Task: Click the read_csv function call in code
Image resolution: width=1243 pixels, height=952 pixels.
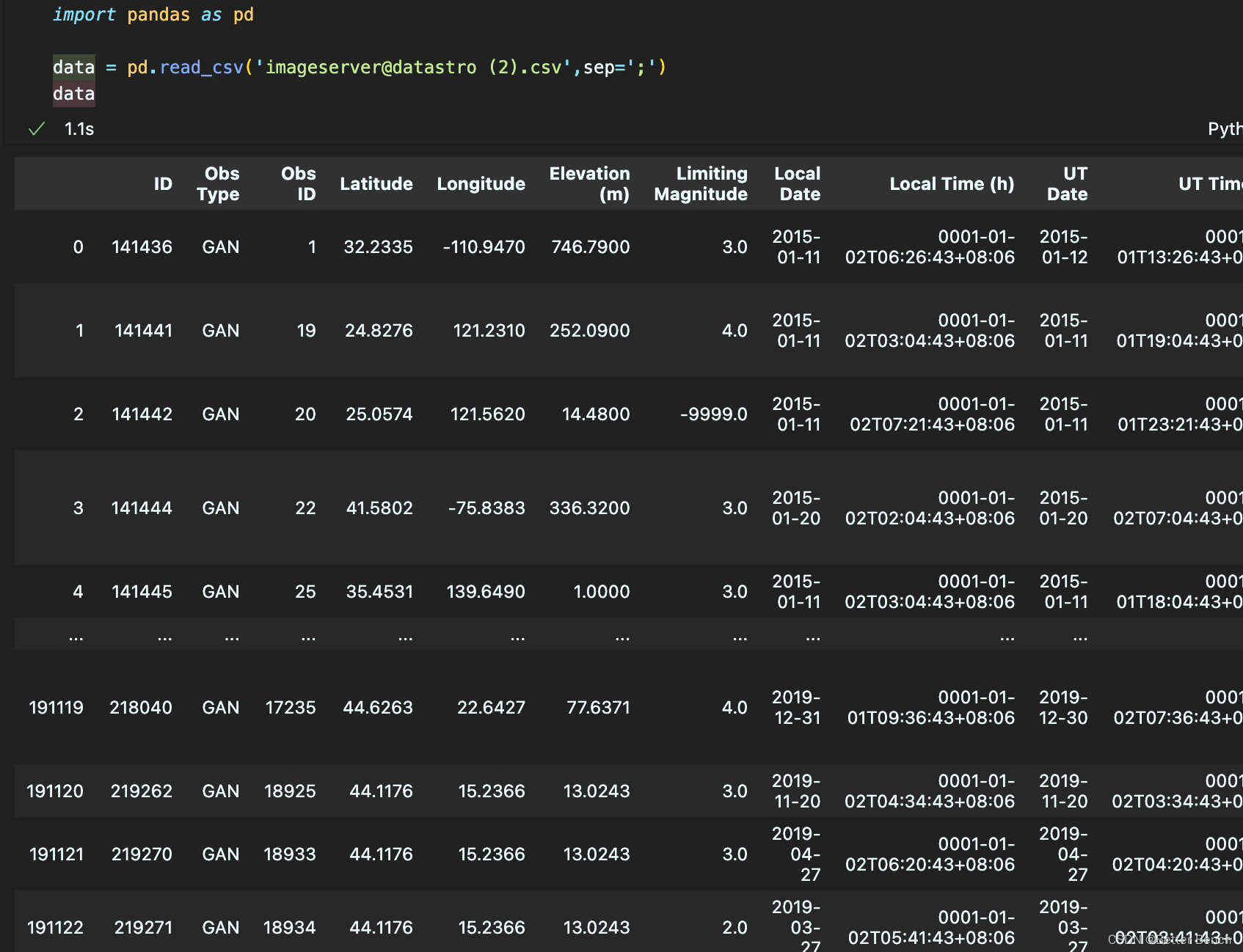Action: [x=201, y=67]
